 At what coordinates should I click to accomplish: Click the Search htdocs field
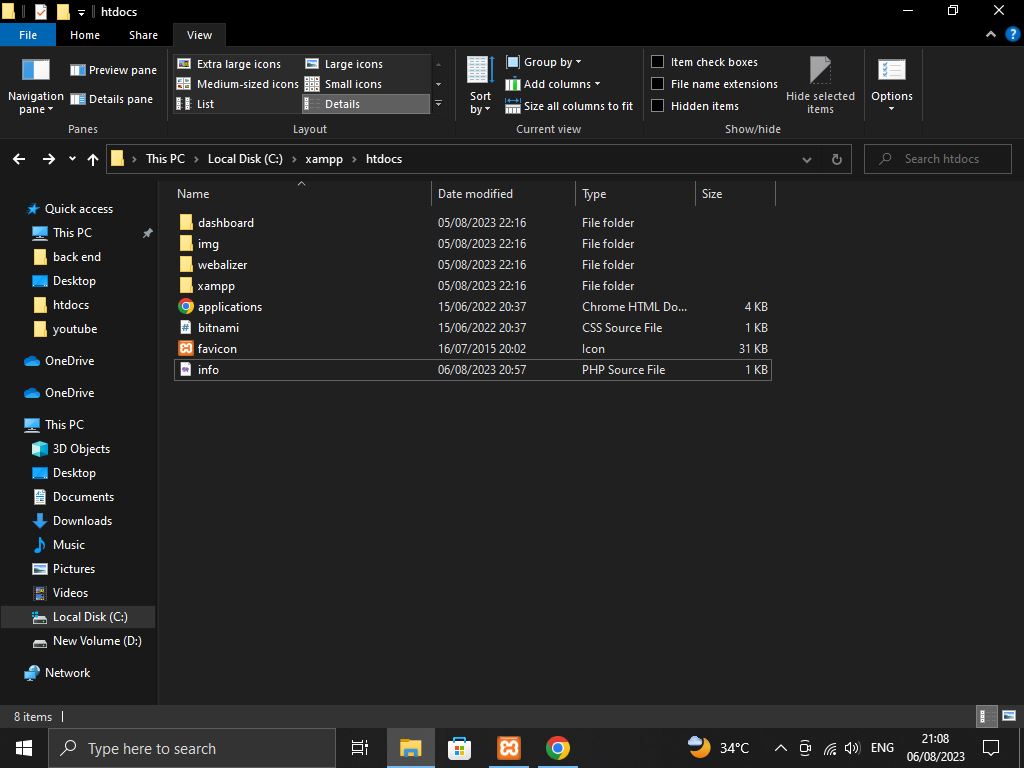(938, 159)
